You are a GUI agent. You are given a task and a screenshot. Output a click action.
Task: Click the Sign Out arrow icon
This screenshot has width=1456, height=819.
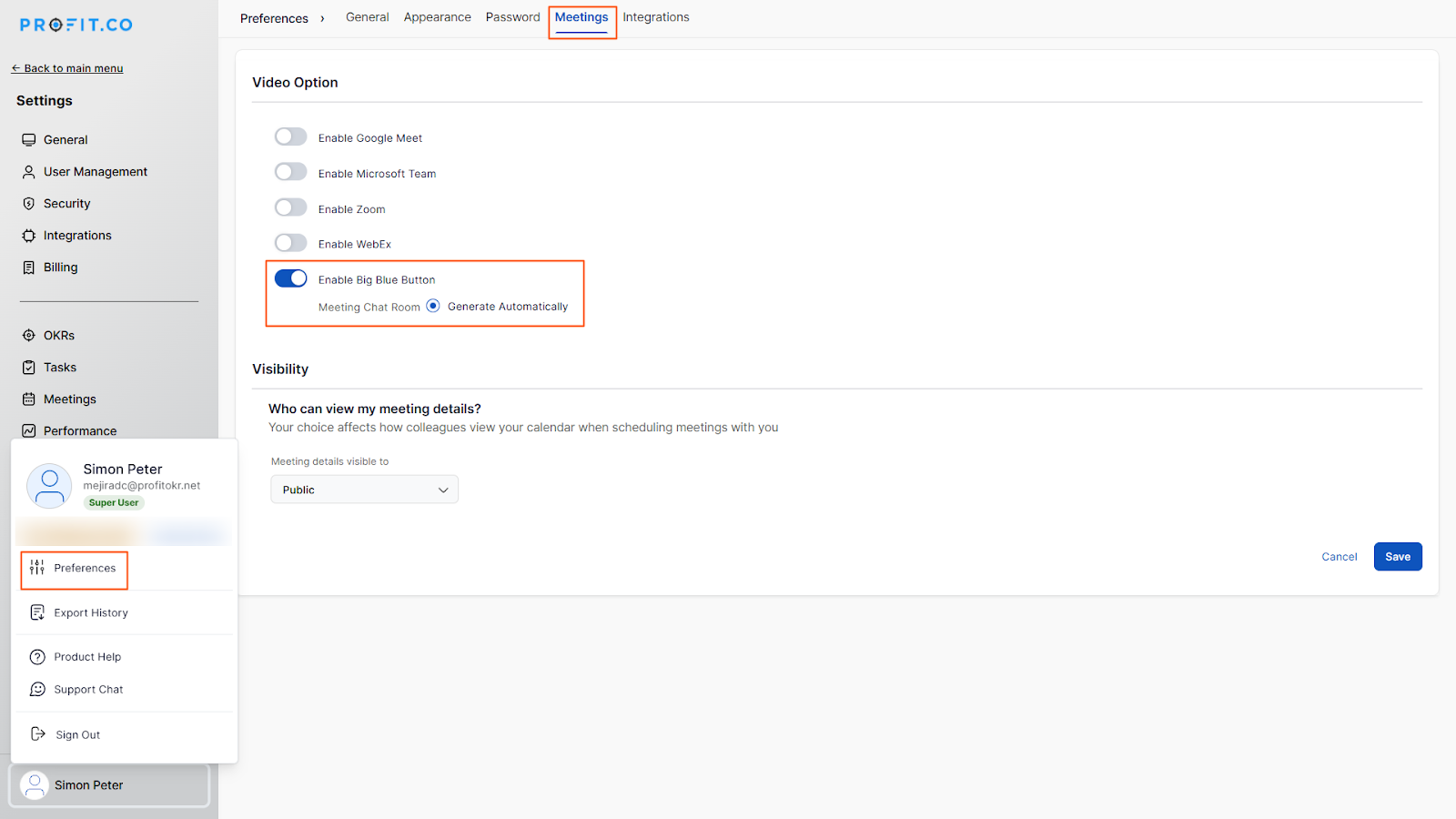(x=38, y=733)
